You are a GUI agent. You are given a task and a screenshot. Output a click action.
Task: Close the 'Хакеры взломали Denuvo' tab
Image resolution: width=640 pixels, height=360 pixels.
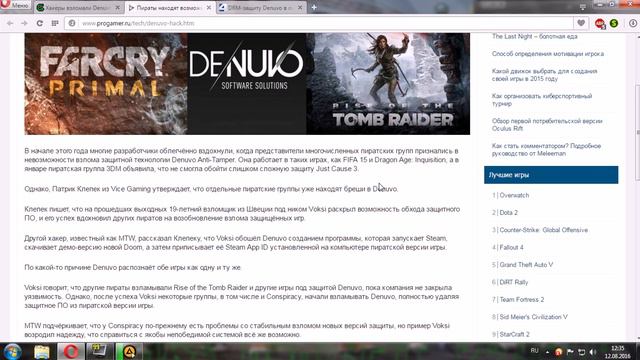pyautogui.click(x=118, y=8)
